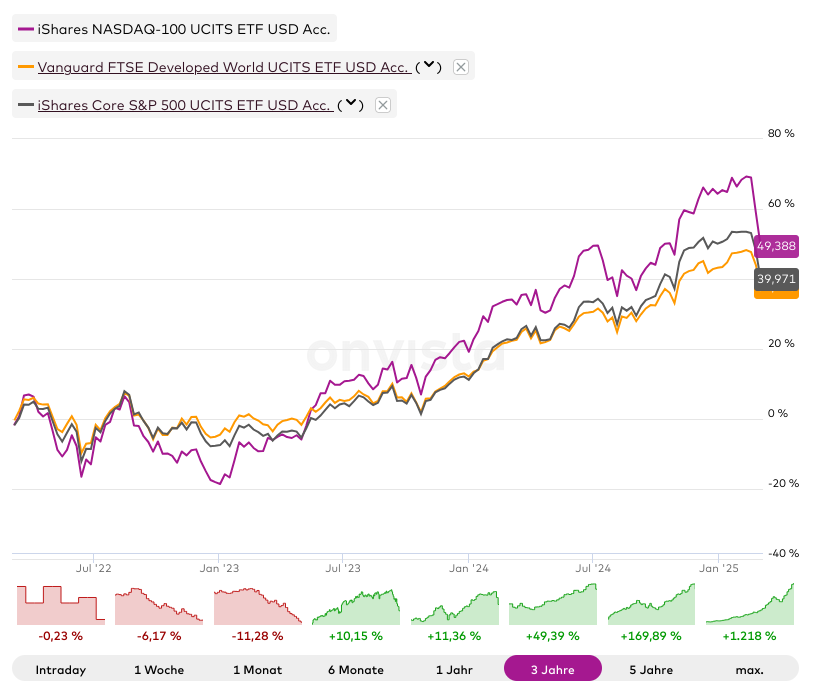Remove iShares Core S&P 500 ETF comparison

[382, 105]
